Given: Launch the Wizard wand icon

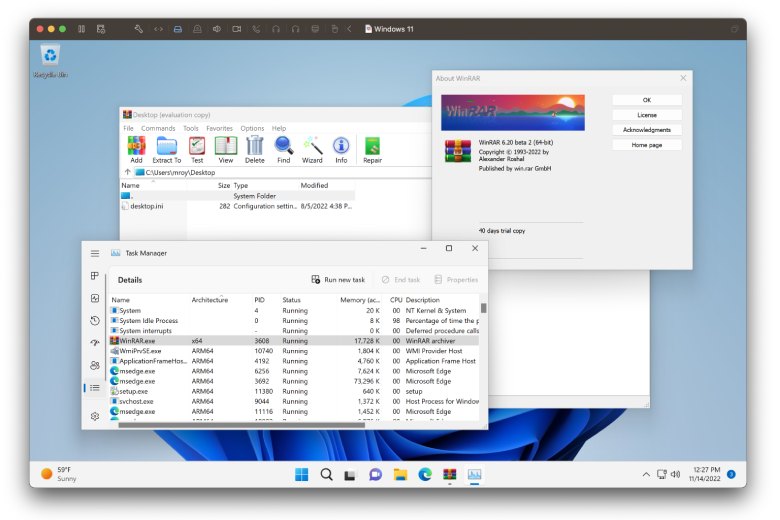Looking at the screenshot, I should tap(312, 150).
